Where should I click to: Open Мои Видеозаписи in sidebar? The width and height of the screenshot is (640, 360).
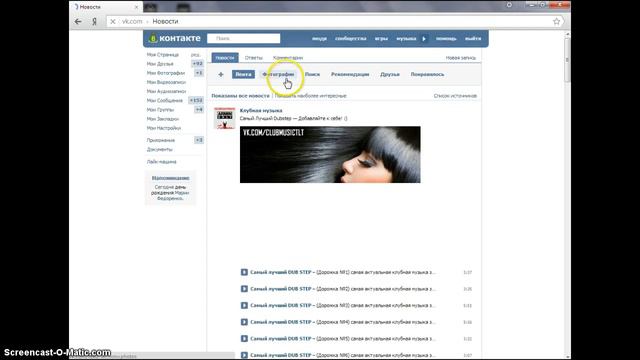[166, 82]
